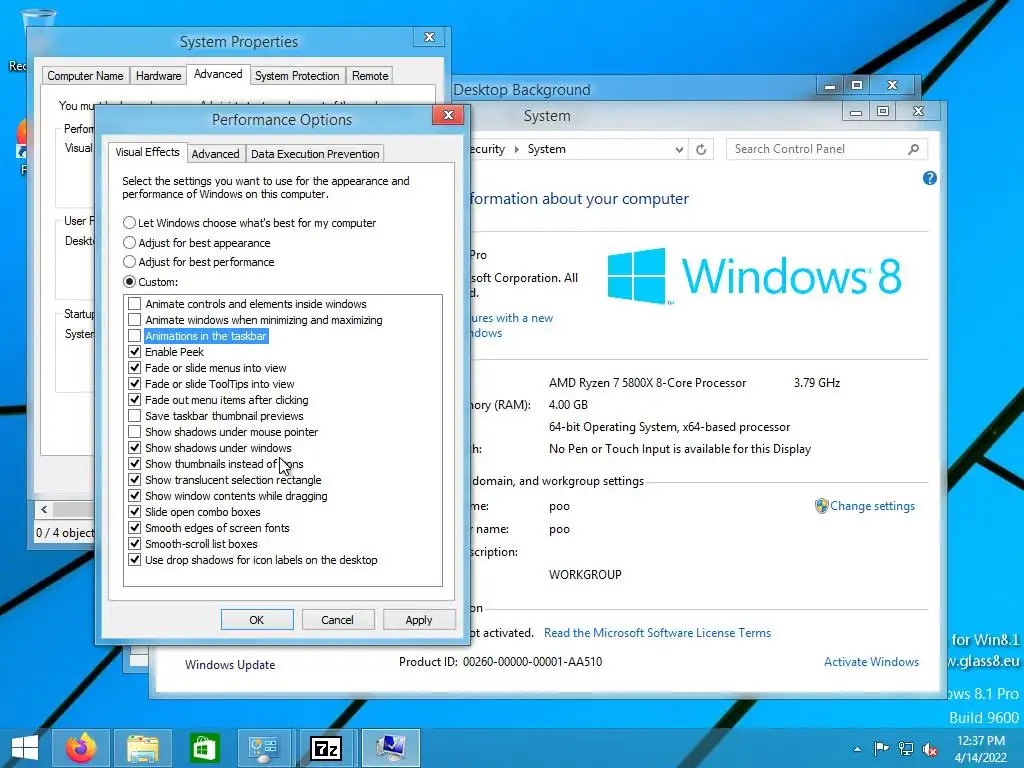
Task: Open the Computer Name tab in System Properties
Action: tap(85, 76)
